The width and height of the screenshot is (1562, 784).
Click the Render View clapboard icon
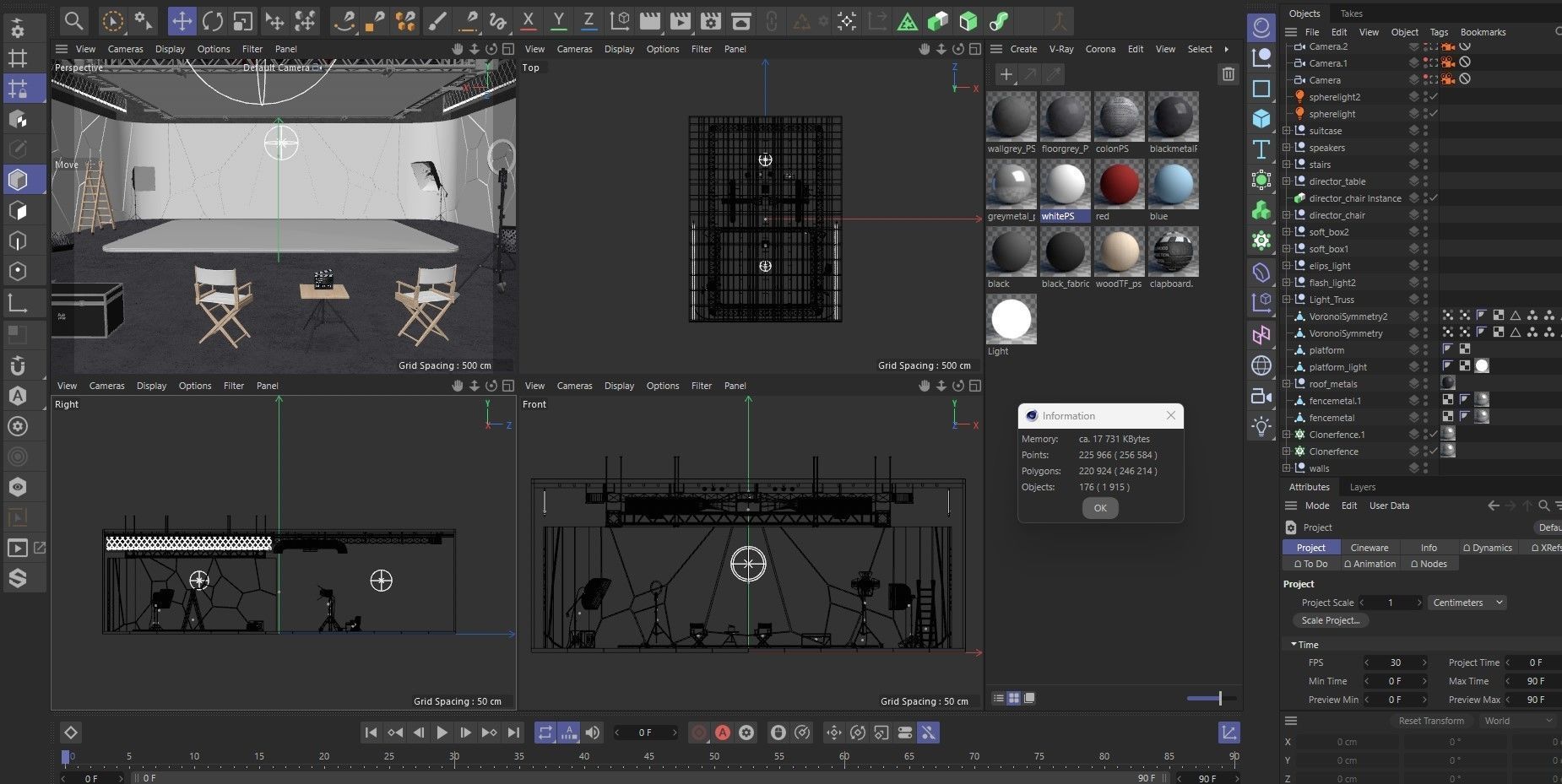tap(650, 20)
